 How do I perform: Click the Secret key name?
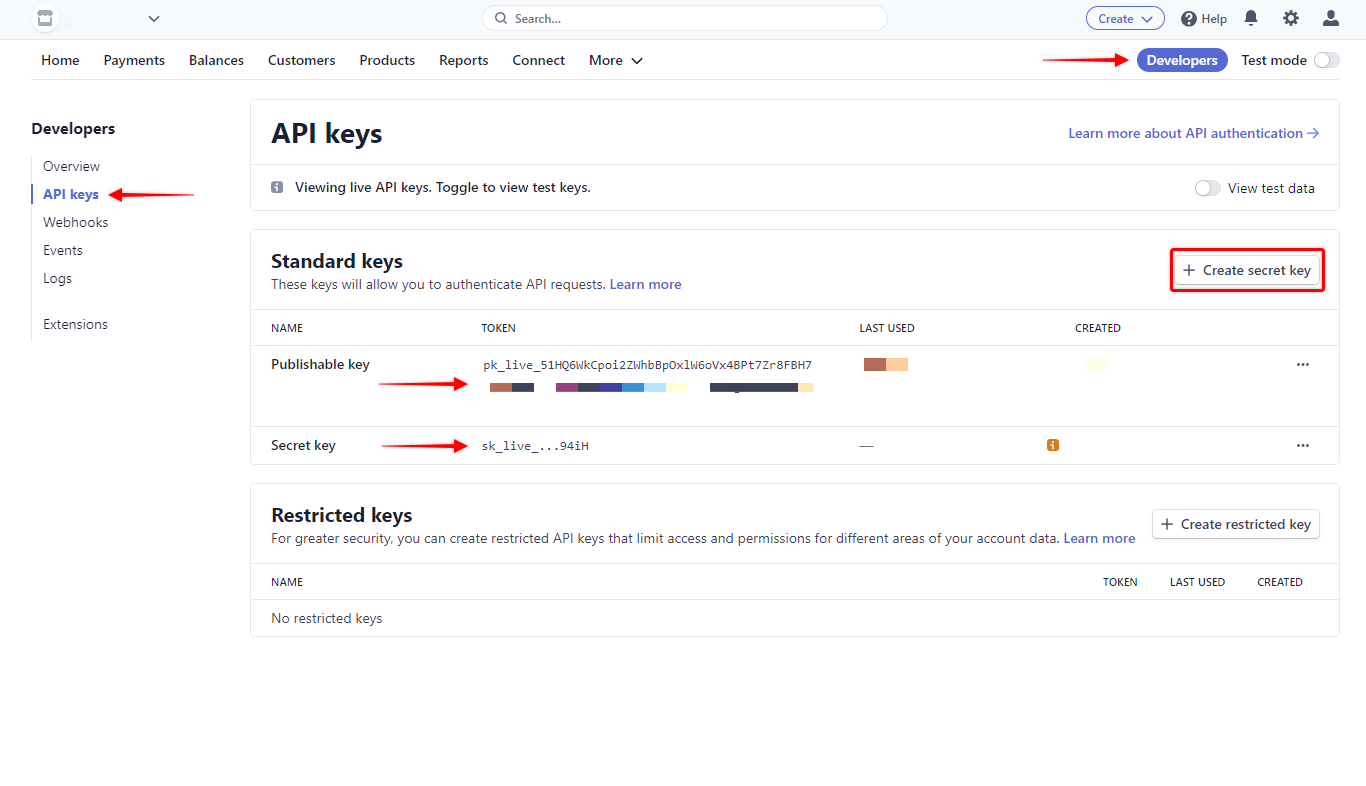pos(303,445)
